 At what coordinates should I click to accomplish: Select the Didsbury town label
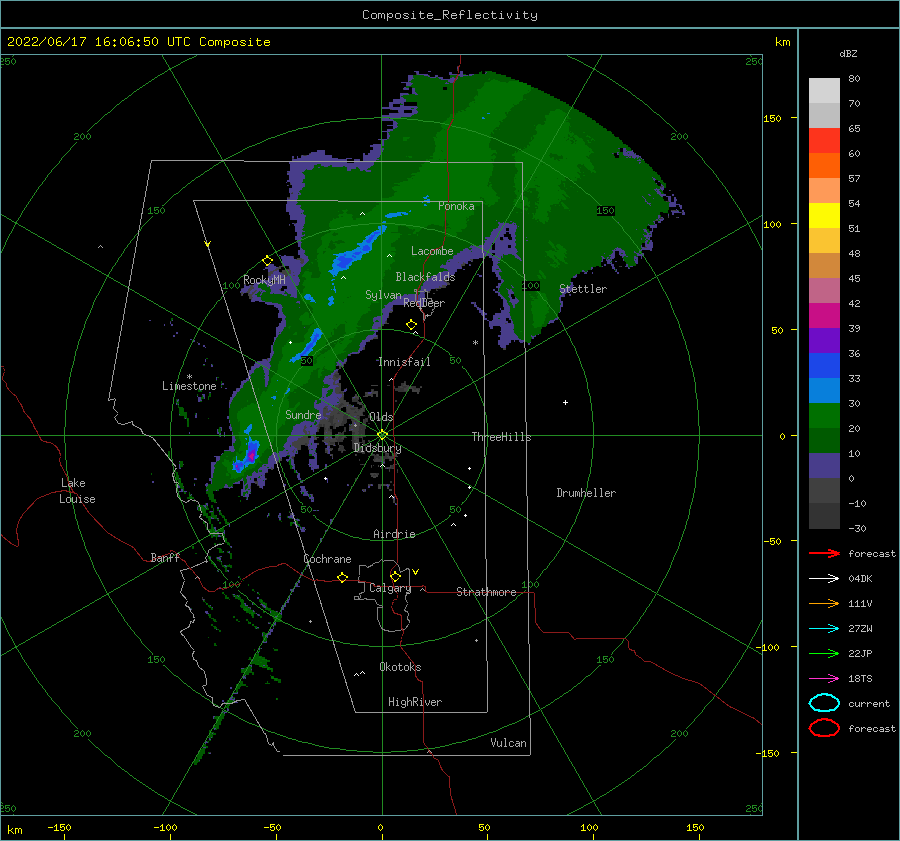378,448
